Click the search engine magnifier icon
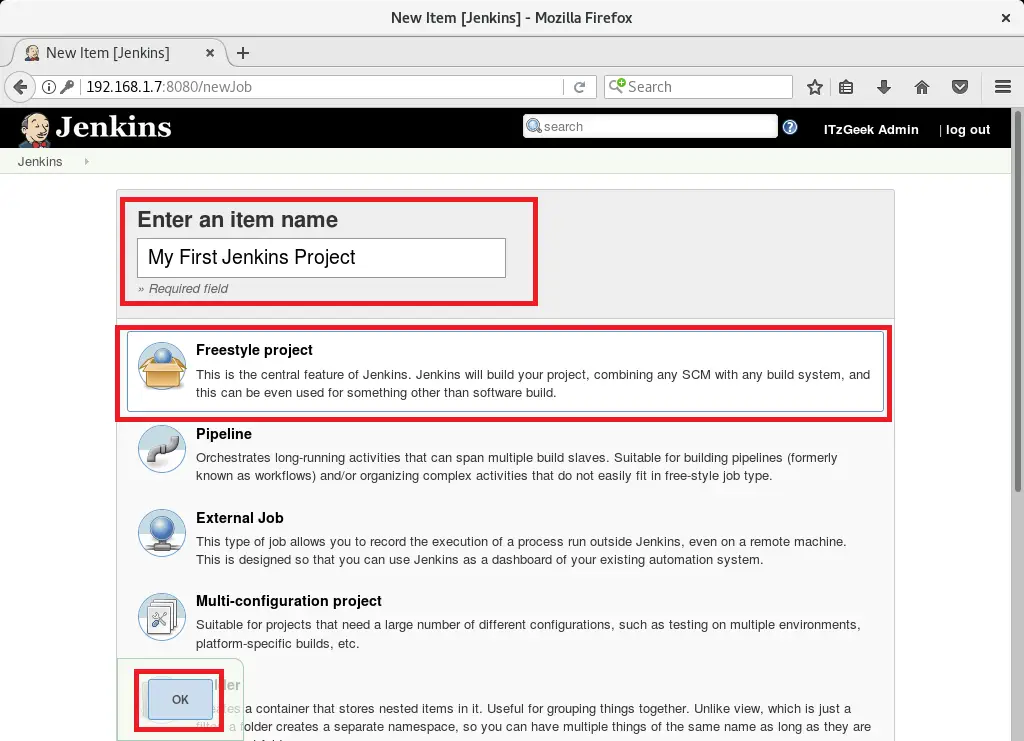1024x741 pixels. (x=617, y=86)
